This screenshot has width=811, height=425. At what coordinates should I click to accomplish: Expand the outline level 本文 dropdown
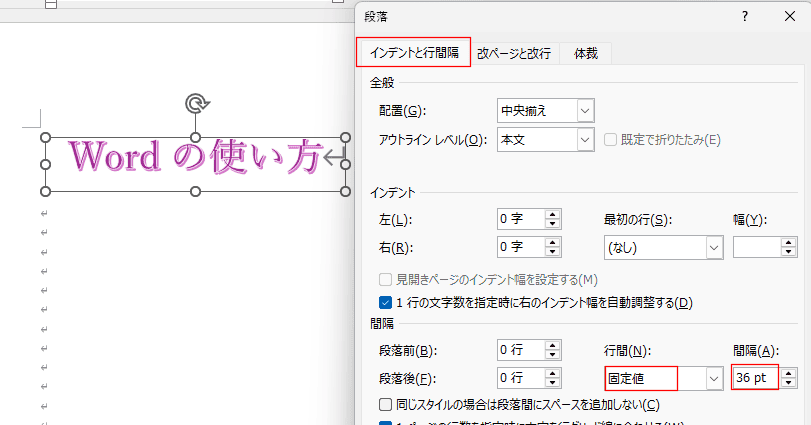pos(585,140)
